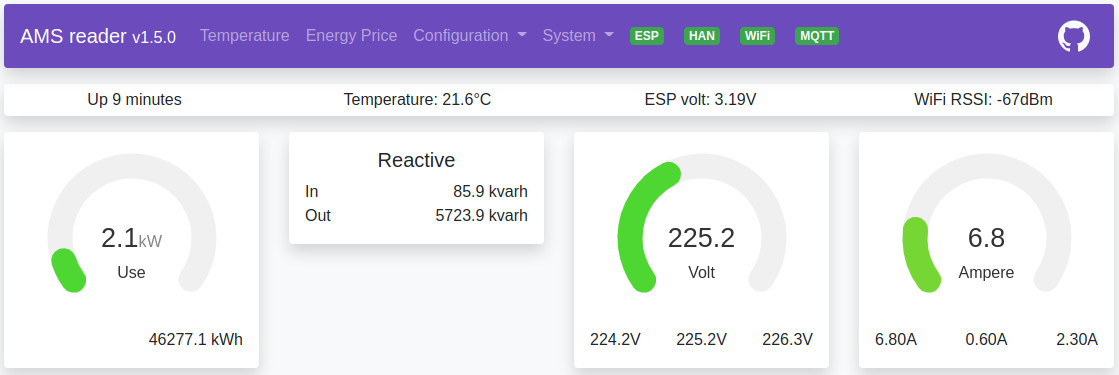
Task: Select the 'ESP volt: 3.19V' status text
Action: click(x=700, y=100)
